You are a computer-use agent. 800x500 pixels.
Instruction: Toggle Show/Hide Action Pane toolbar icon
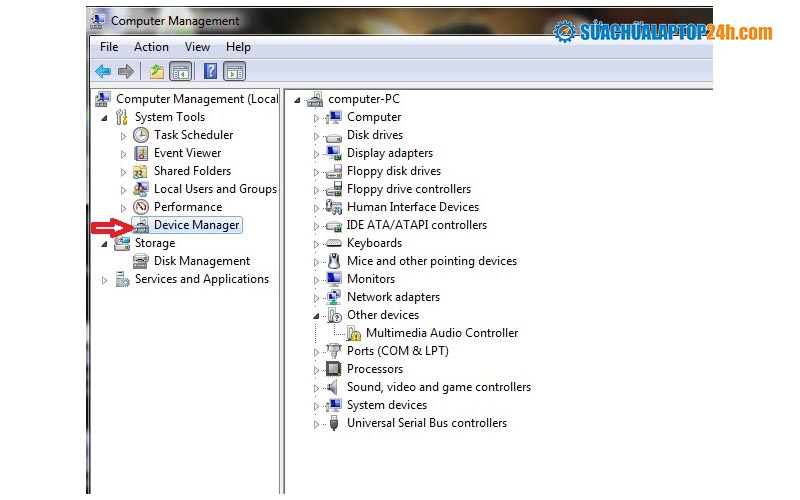click(x=235, y=71)
